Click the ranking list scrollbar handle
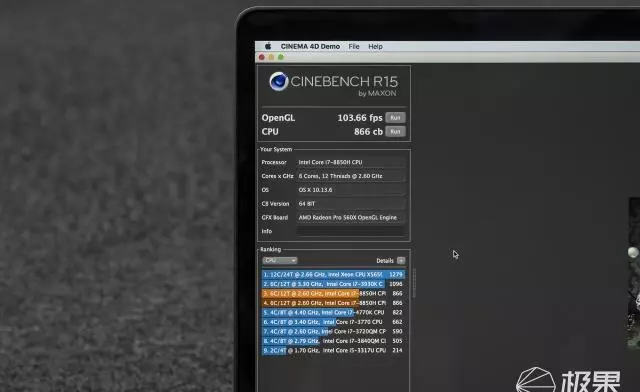Viewport: 640px width, 392px height. (x=414, y=283)
